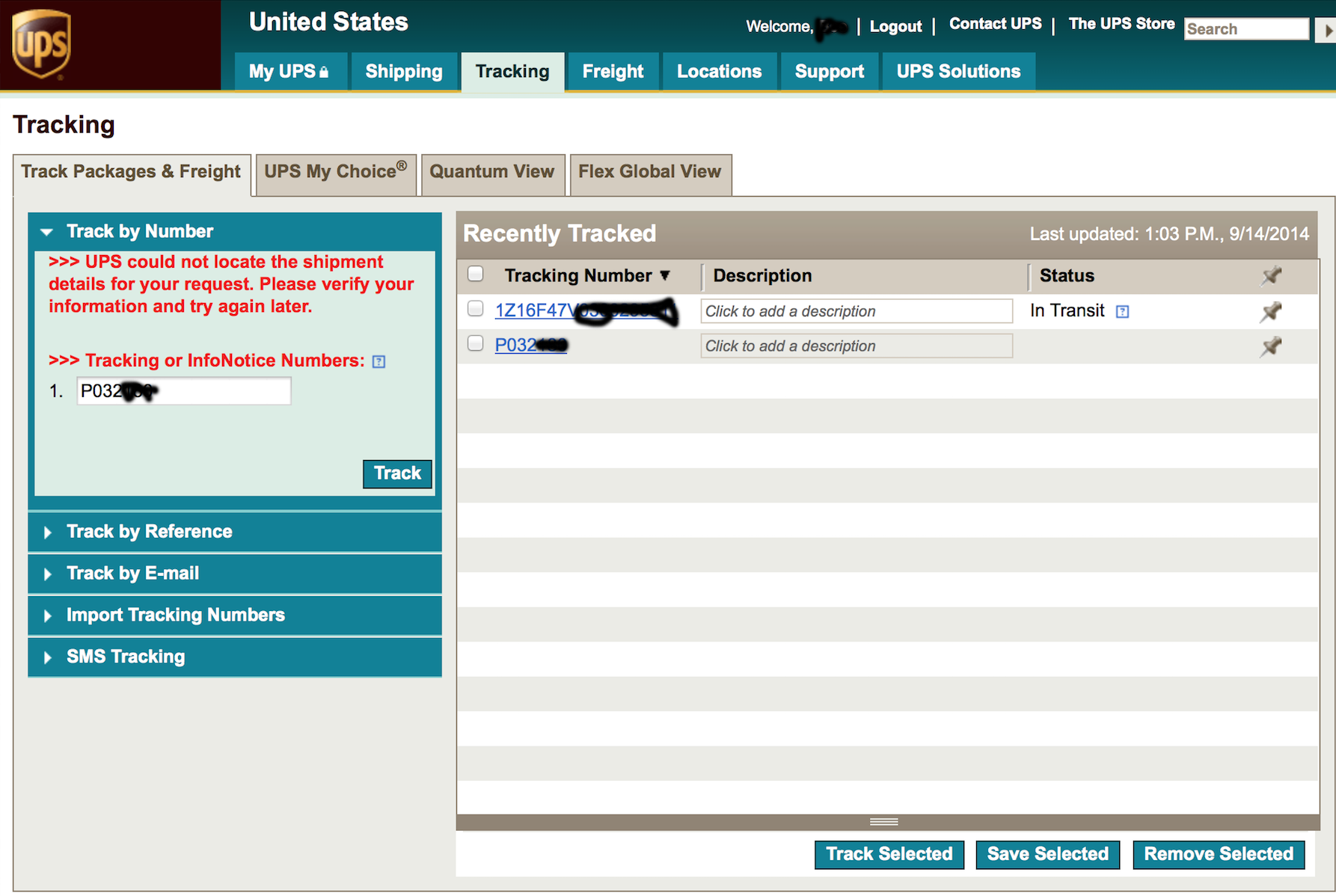Image resolution: width=1336 pixels, height=896 pixels.
Task: Open the In Transit status help icon
Action: click(x=1122, y=312)
